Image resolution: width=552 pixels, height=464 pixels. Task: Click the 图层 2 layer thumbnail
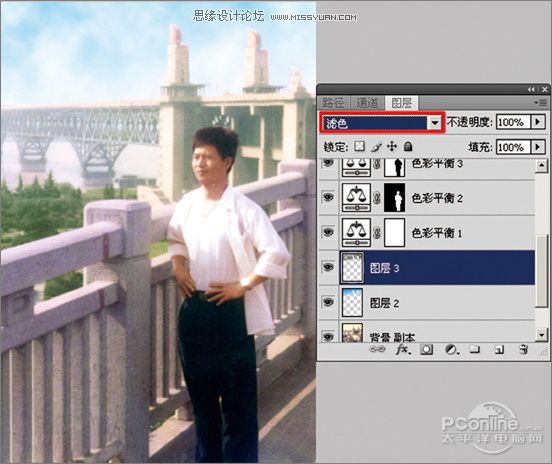[x=352, y=302]
